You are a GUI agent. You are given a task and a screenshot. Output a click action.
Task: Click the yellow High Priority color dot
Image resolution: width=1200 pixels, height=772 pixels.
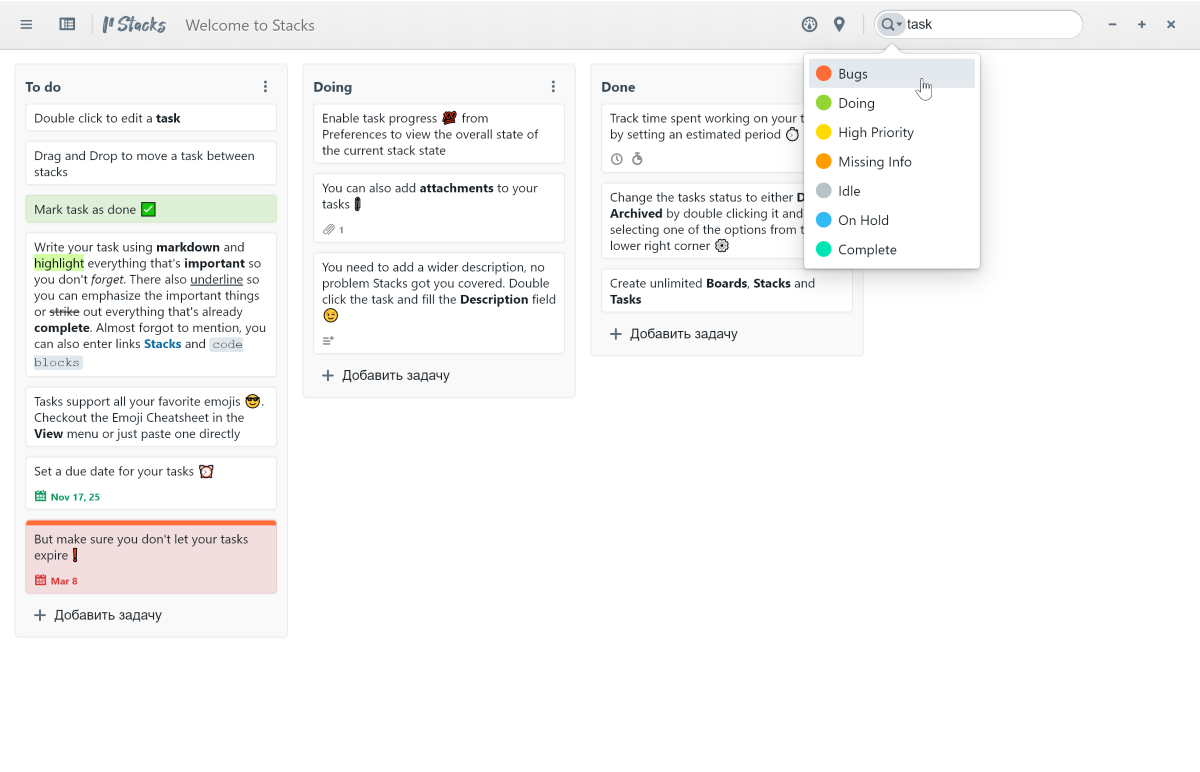point(824,132)
